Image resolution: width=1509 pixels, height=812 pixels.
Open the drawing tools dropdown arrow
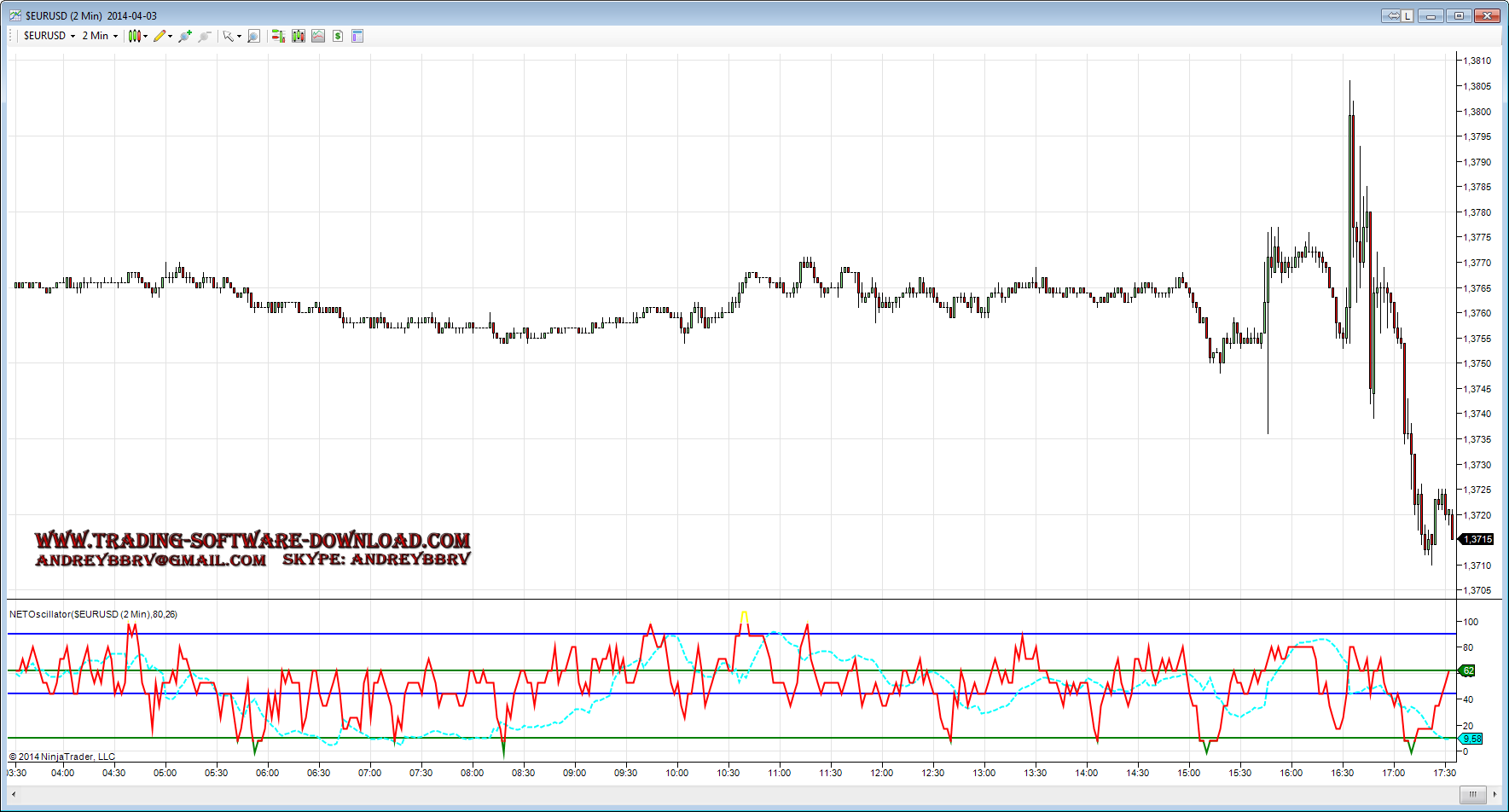click(x=171, y=36)
